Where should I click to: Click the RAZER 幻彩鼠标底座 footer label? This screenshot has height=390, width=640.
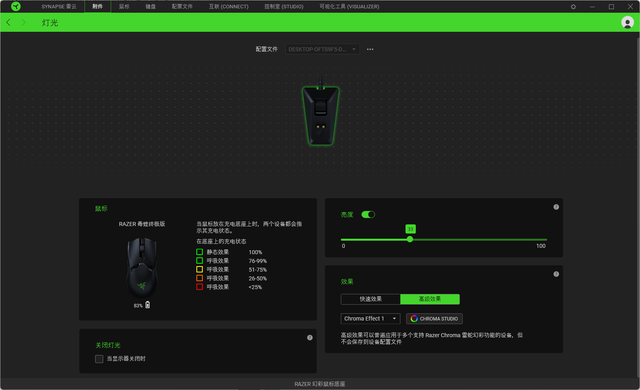320,384
